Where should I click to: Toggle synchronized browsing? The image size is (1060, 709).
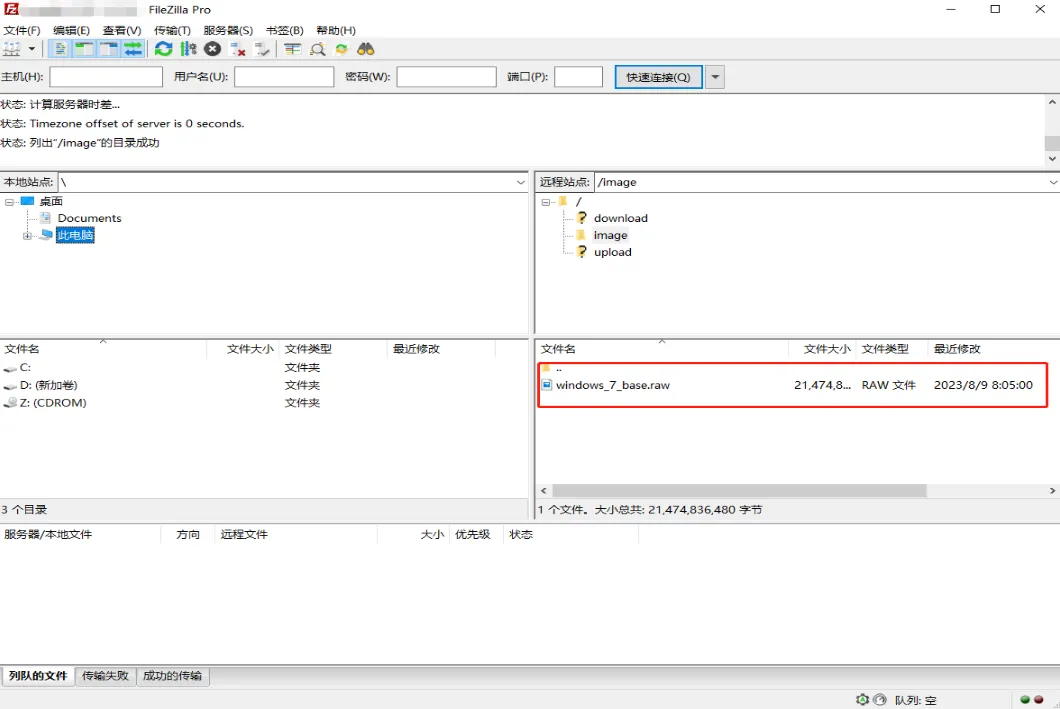point(343,49)
